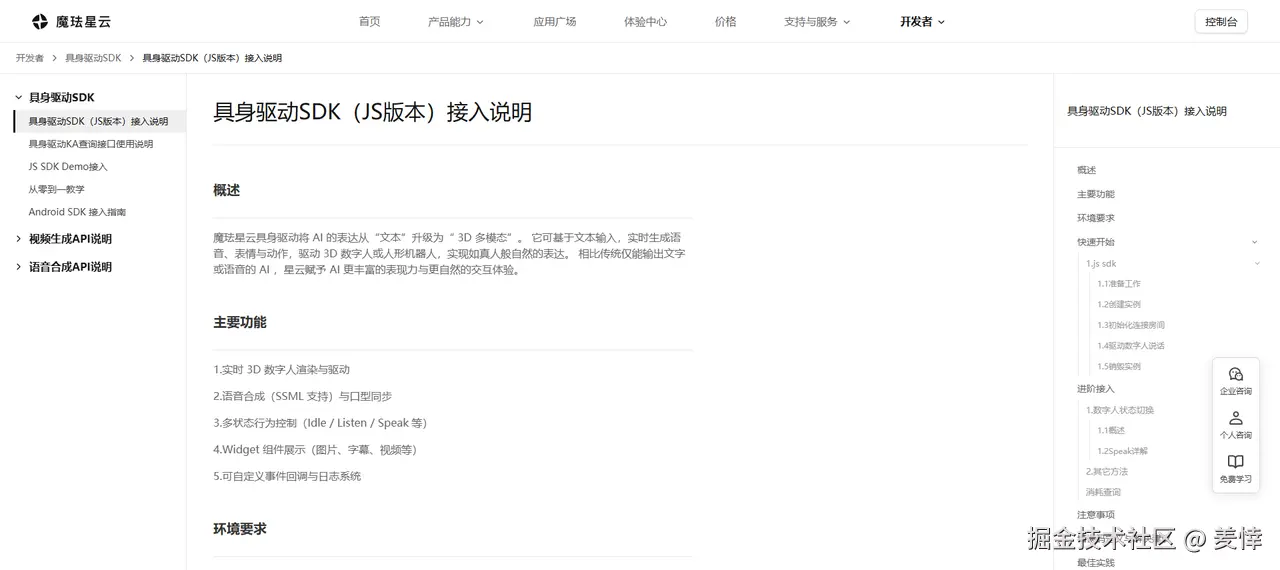Go to 首页 in top navigation

pos(370,21)
